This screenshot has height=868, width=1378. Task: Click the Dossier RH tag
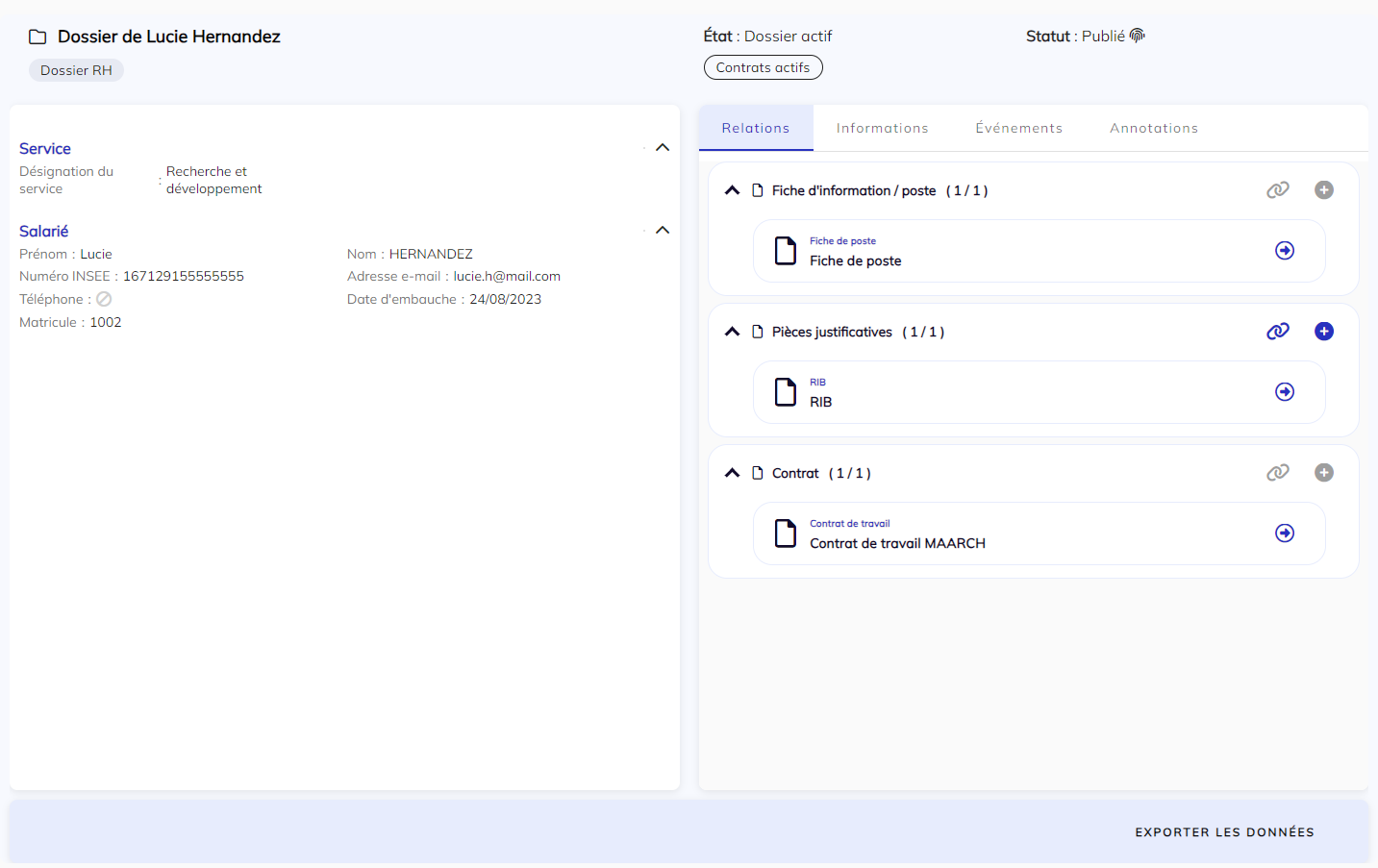click(x=76, y=70)
